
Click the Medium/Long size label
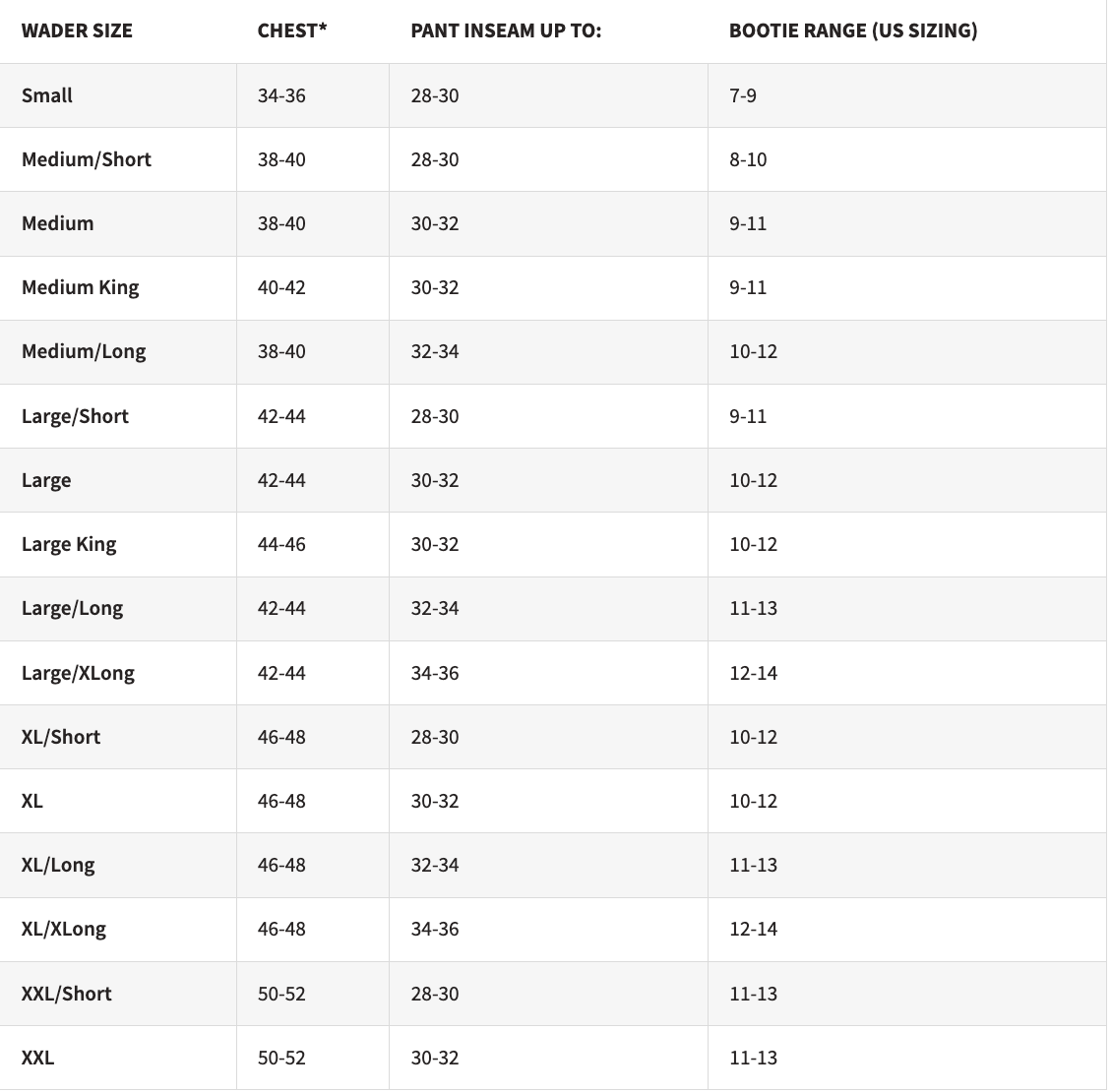coord(84,352)
